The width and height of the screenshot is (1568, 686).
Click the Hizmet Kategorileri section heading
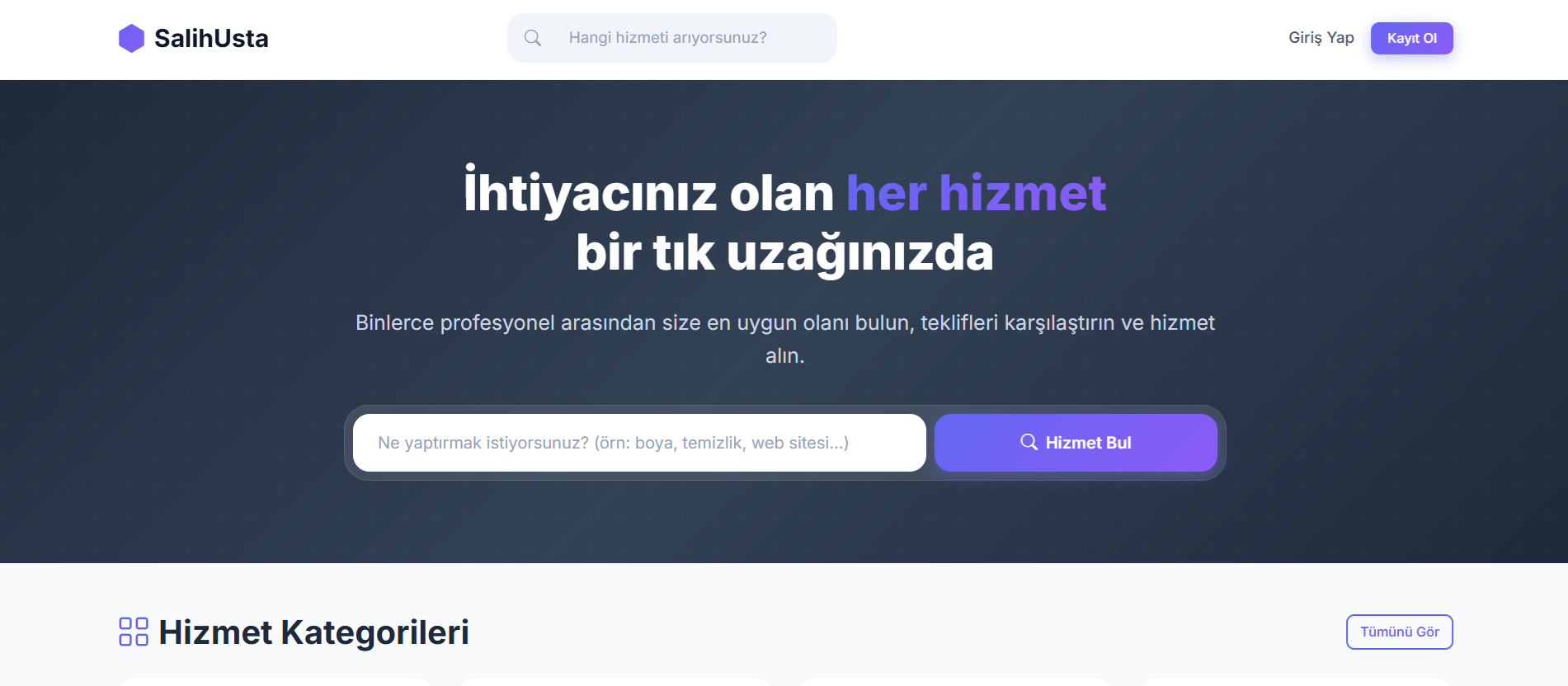313,632
